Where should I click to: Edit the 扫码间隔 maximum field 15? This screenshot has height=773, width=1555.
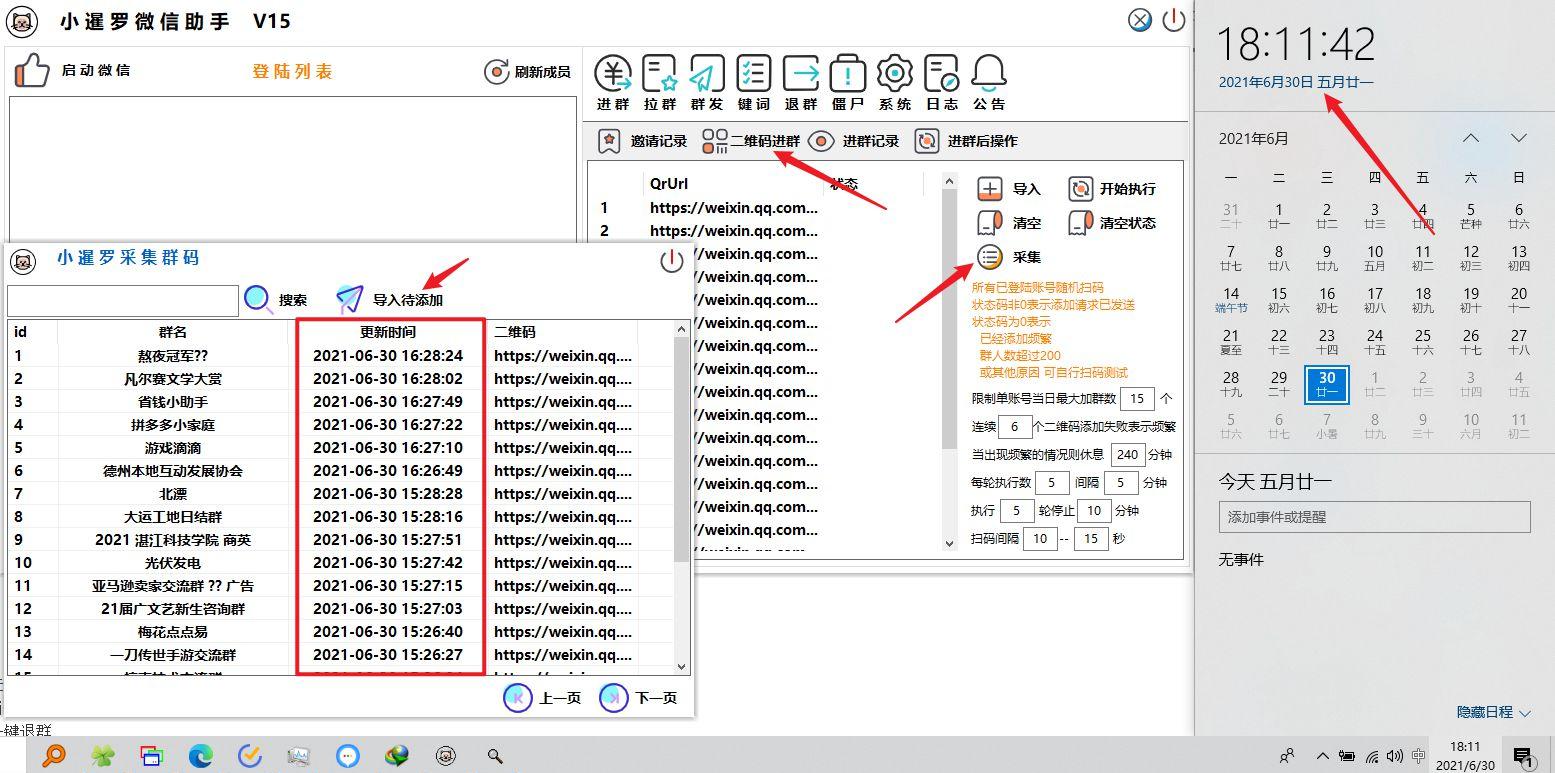coord(1091,538)
